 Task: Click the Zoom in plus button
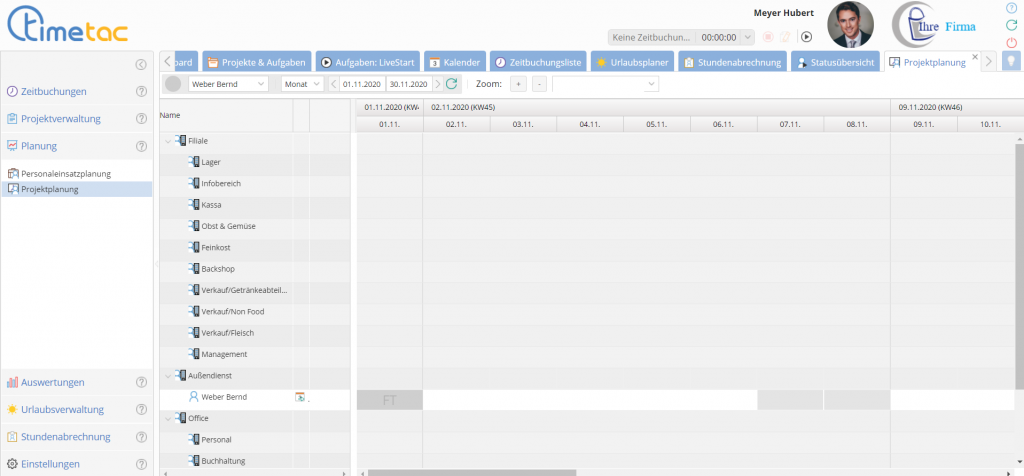[518, 84]
